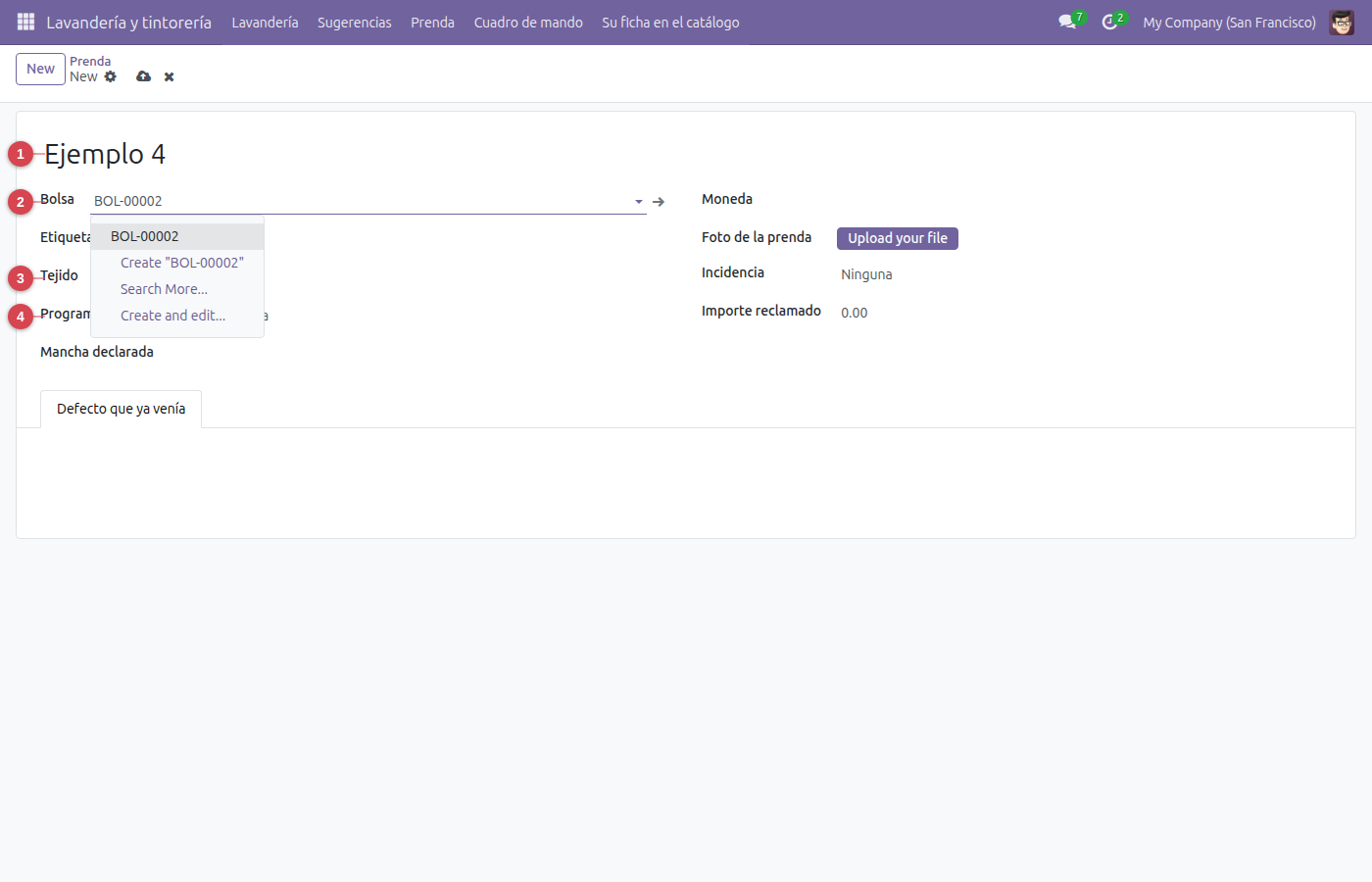This screenshot has height=882, width=1372.
Task: Expand the Bolsa dropdown arrow
Action: (x=639, y=202)
